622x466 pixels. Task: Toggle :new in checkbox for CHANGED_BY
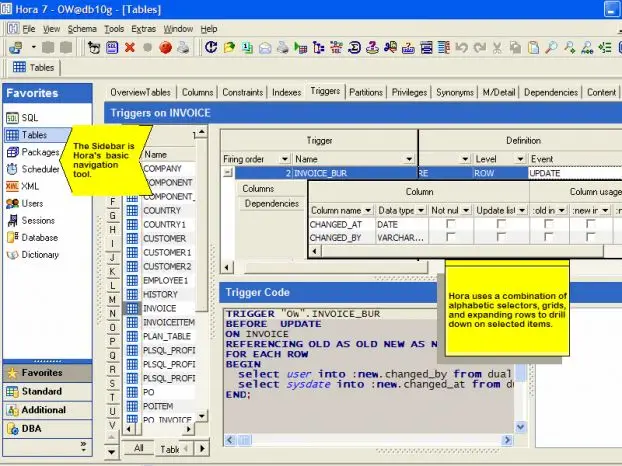coord(591,237)
